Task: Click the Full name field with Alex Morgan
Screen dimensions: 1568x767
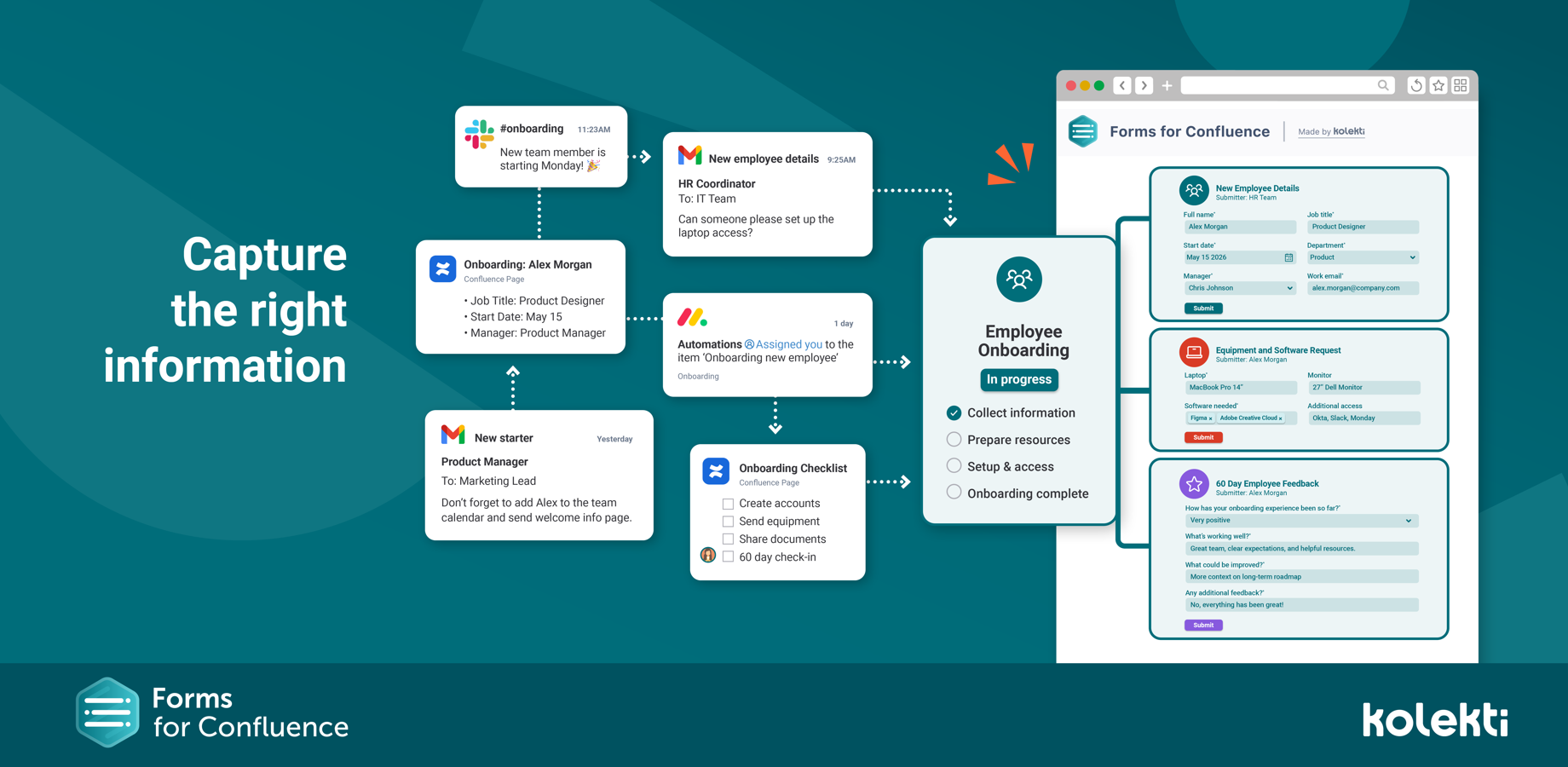Action: click(x=1240, y=227)
